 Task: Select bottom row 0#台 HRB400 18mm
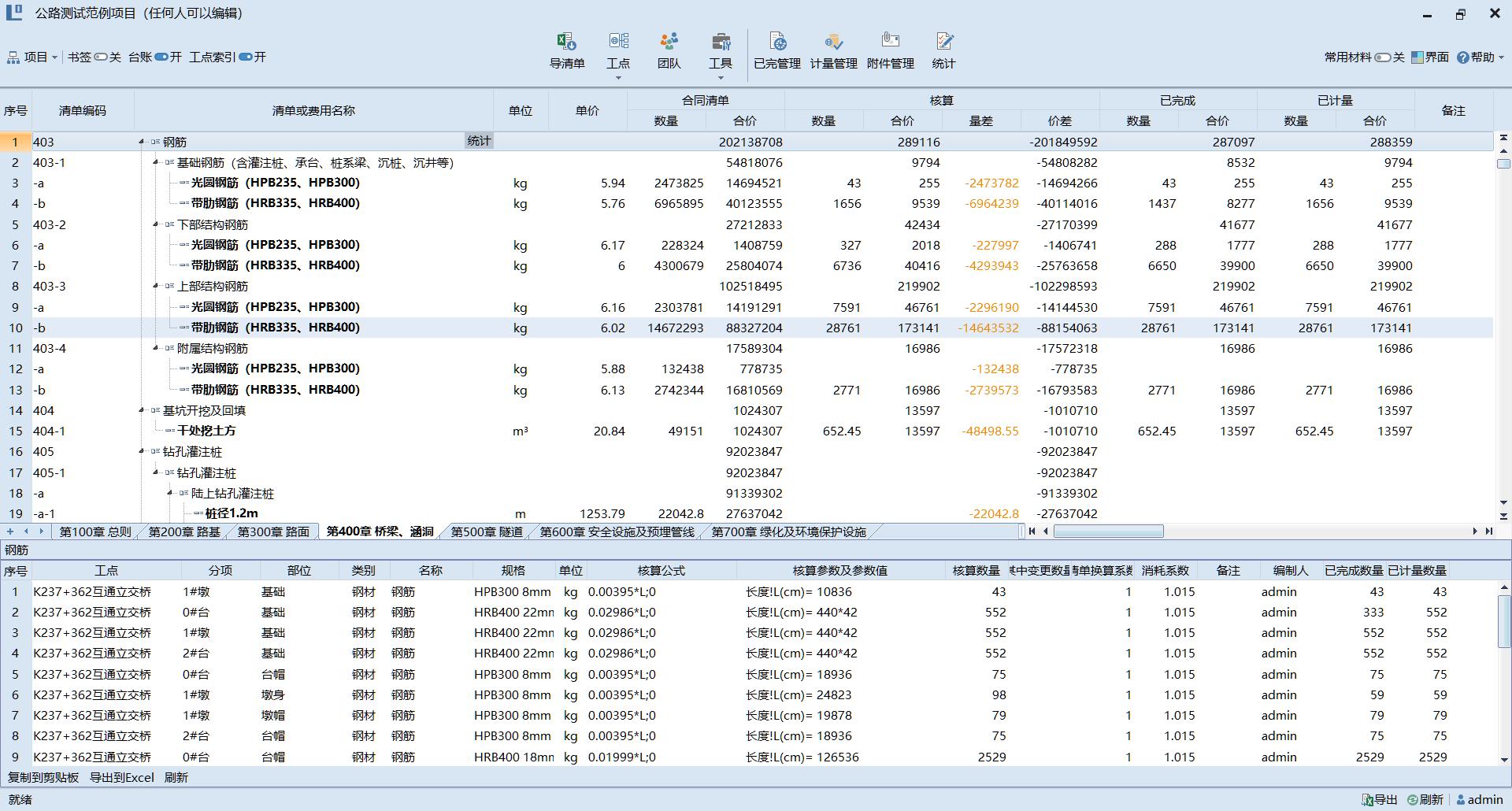click(x=748, y=757)
